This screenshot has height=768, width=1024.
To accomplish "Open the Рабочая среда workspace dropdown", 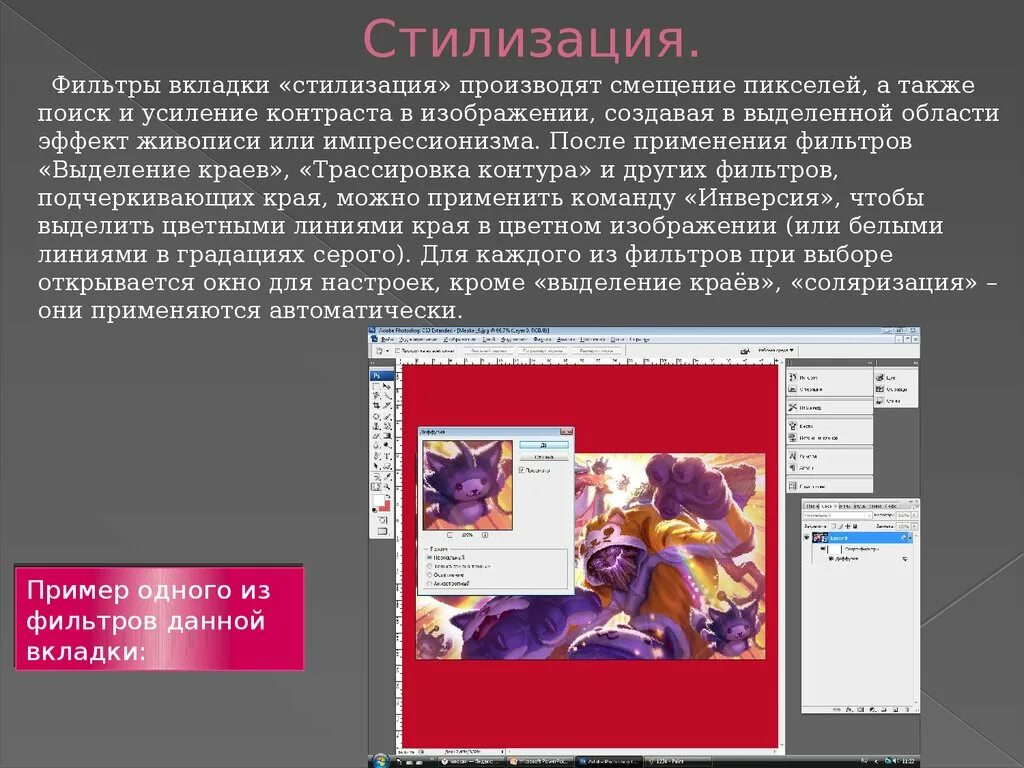I will 776,351.
